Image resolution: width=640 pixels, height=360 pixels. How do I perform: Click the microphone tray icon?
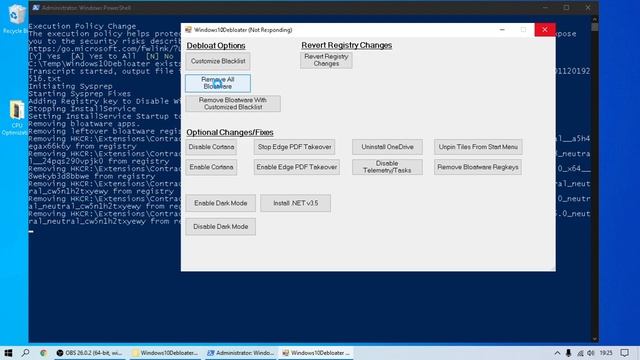[x=569, y=353]
